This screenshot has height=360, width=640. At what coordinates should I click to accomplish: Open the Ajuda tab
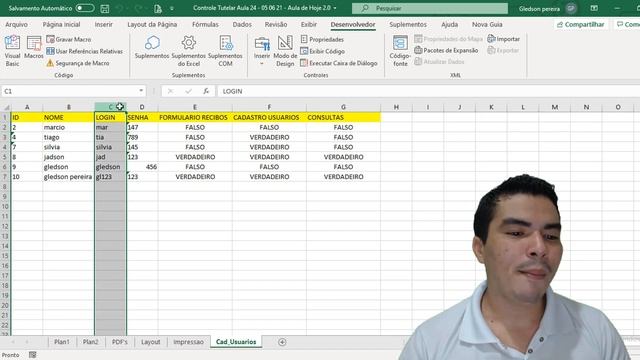449,24
